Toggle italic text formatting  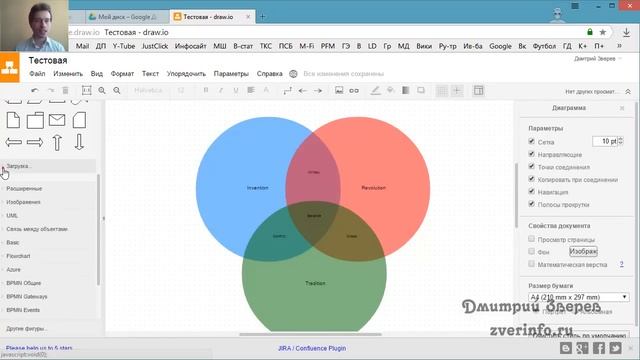[221, 90]
